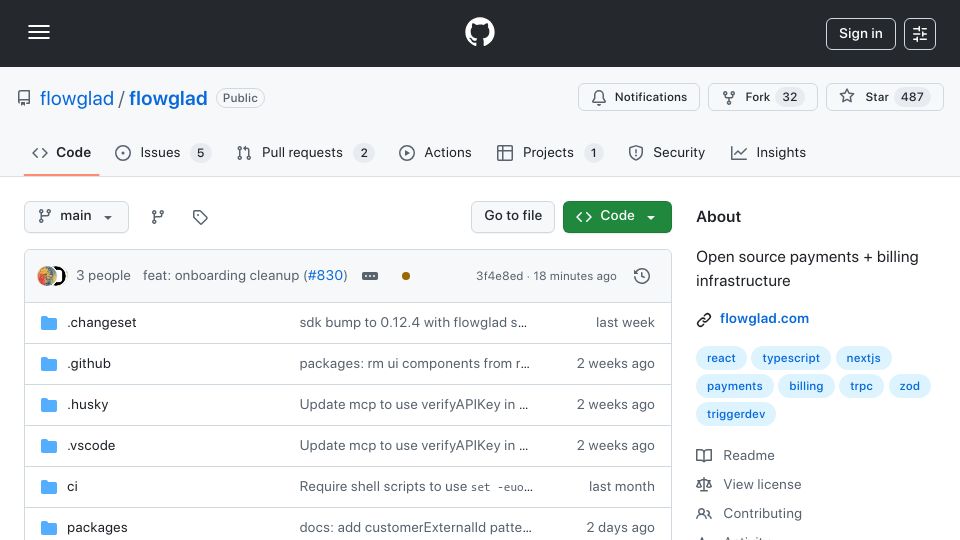Open the flowglad repository name link

click(168, 98)
